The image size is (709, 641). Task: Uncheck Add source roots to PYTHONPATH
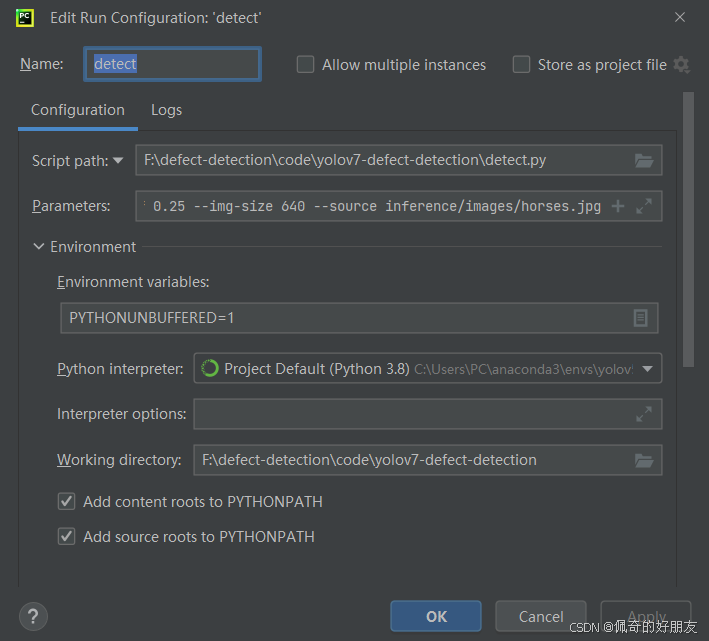point(66,537)
